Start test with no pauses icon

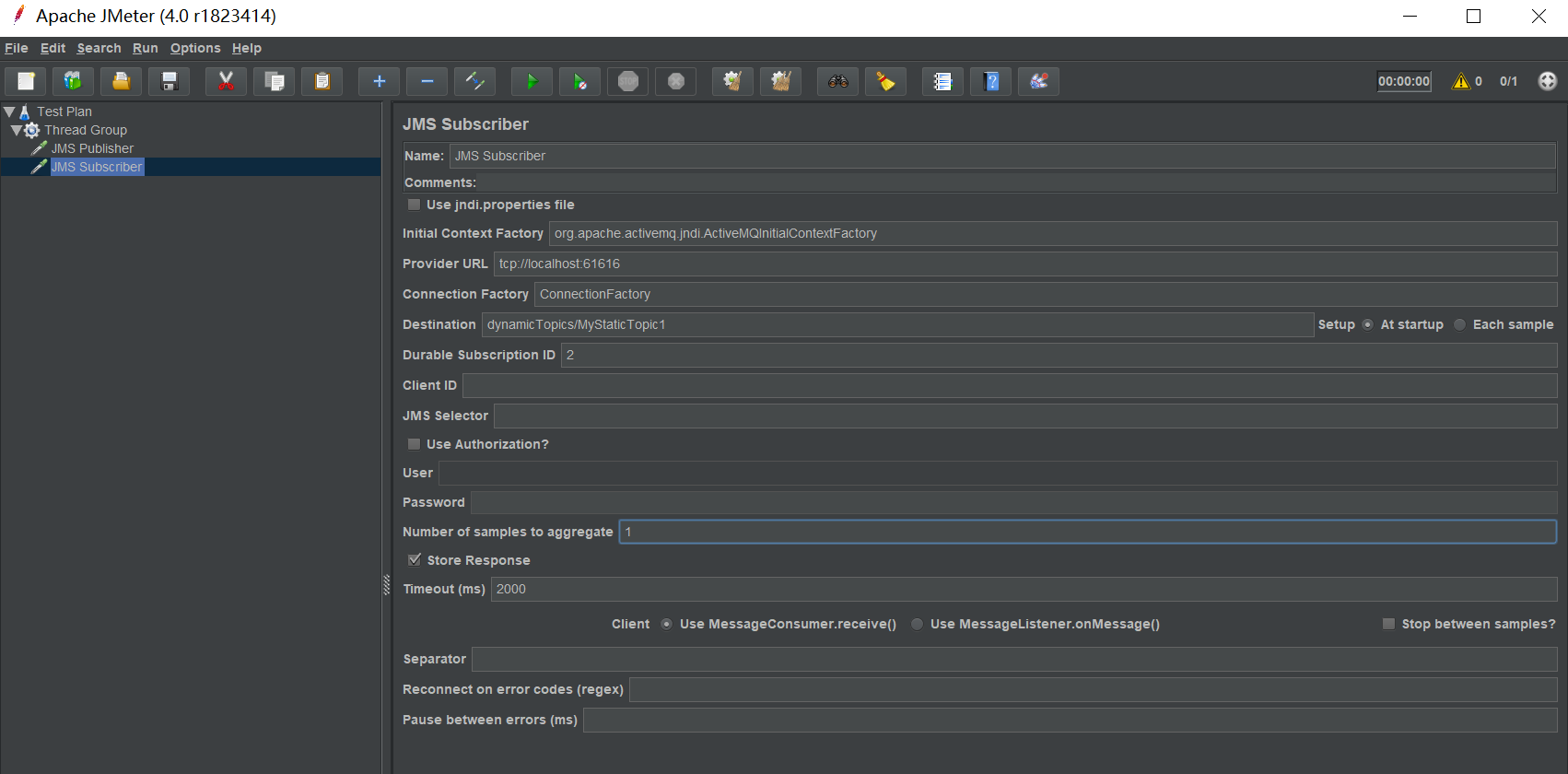(579, 81)
